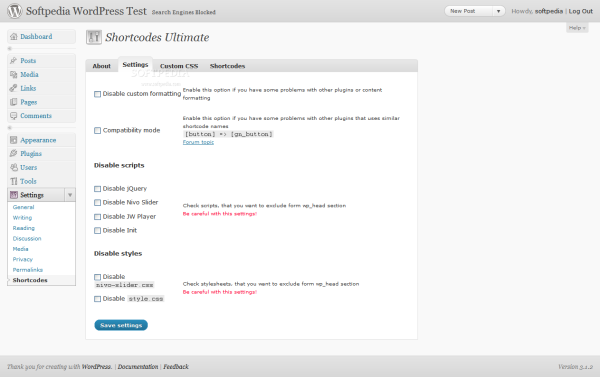Open Privacy settings submenu

click(23, 259)
